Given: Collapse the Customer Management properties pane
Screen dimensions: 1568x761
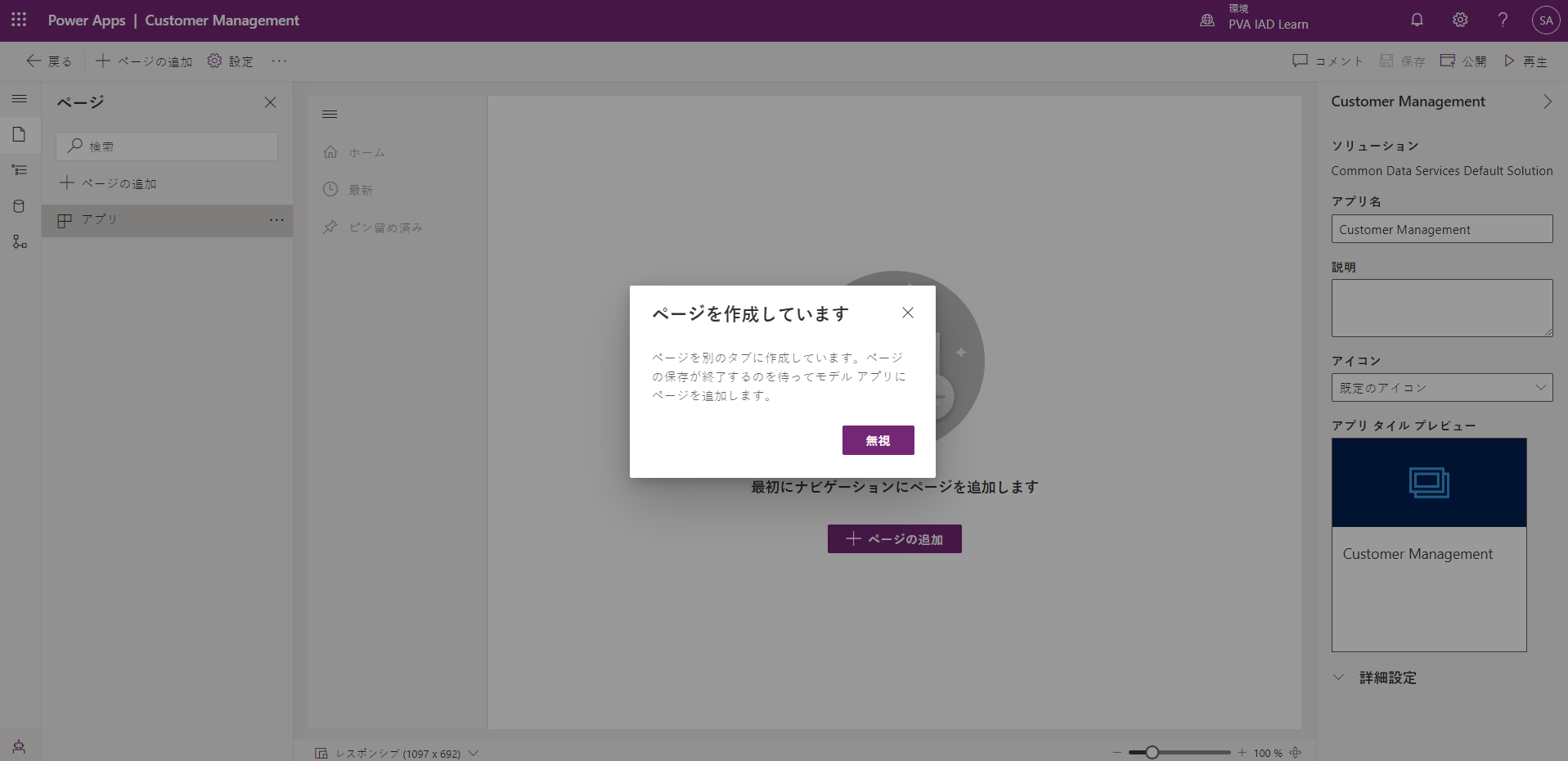Looking at the screenshot, I should 1547,101.
